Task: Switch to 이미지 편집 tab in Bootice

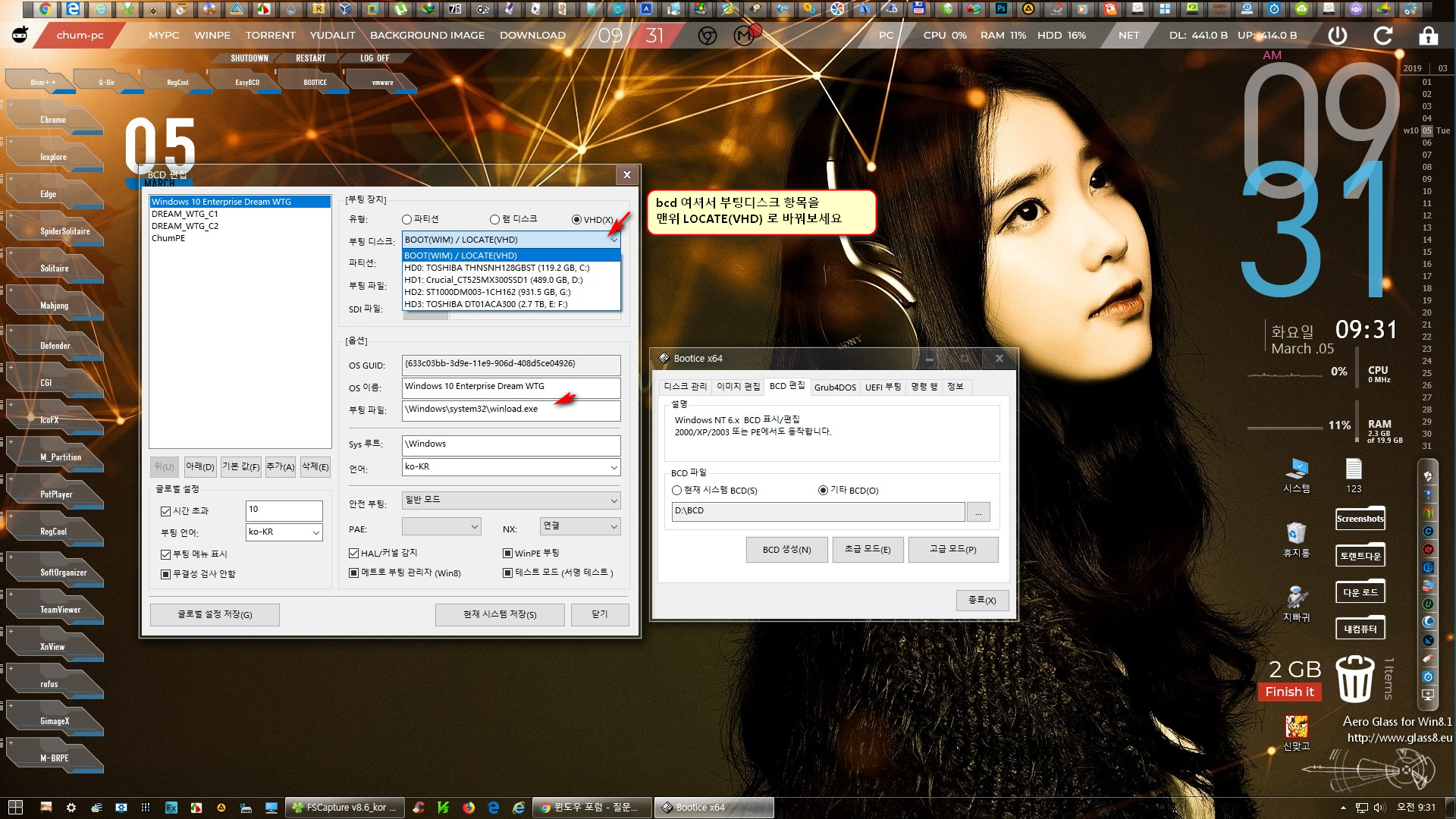Action: (738, 387)
